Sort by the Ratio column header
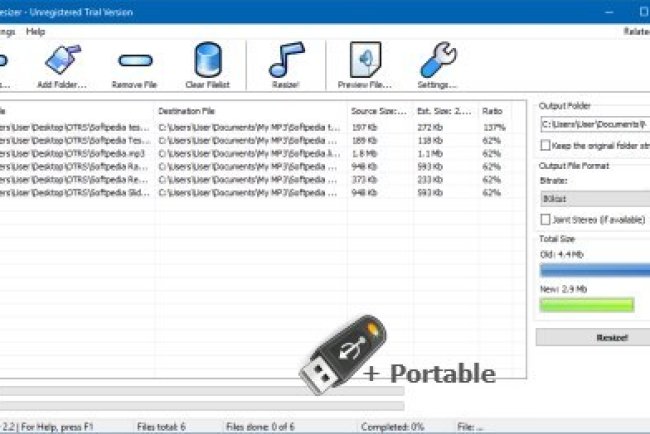 click(493, 110)
